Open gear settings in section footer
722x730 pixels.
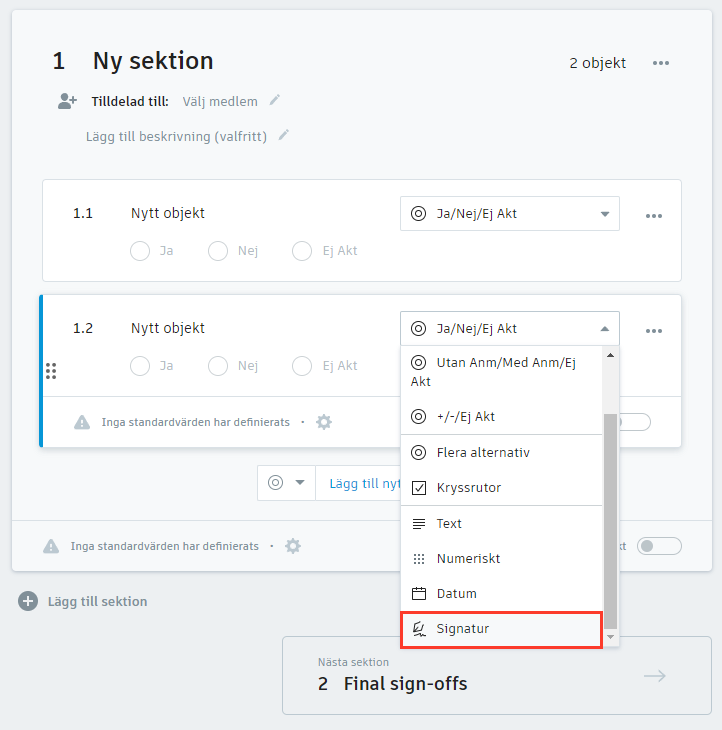pos(292,546)
